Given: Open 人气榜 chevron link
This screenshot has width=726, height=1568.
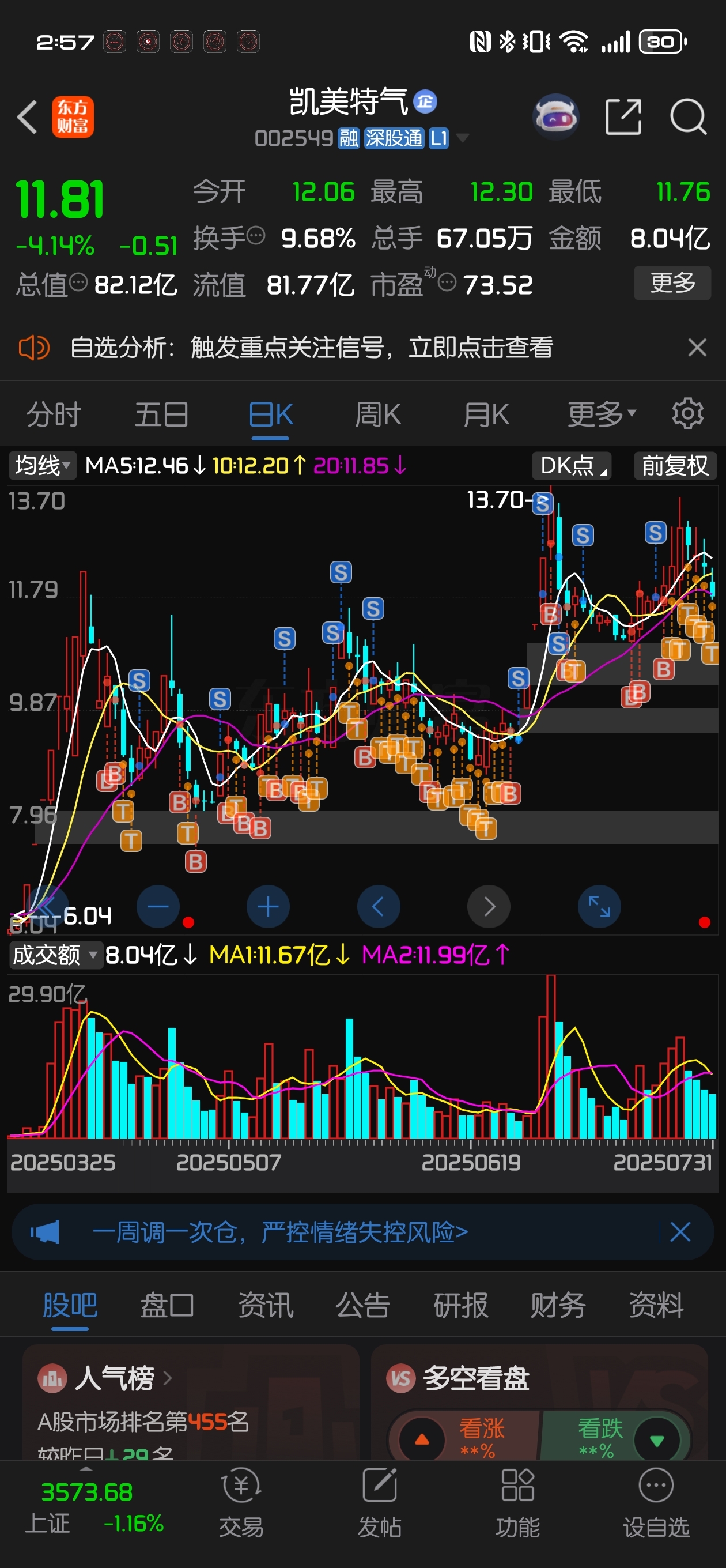Looking at the screenshot, I should [x=167, y=1378].
